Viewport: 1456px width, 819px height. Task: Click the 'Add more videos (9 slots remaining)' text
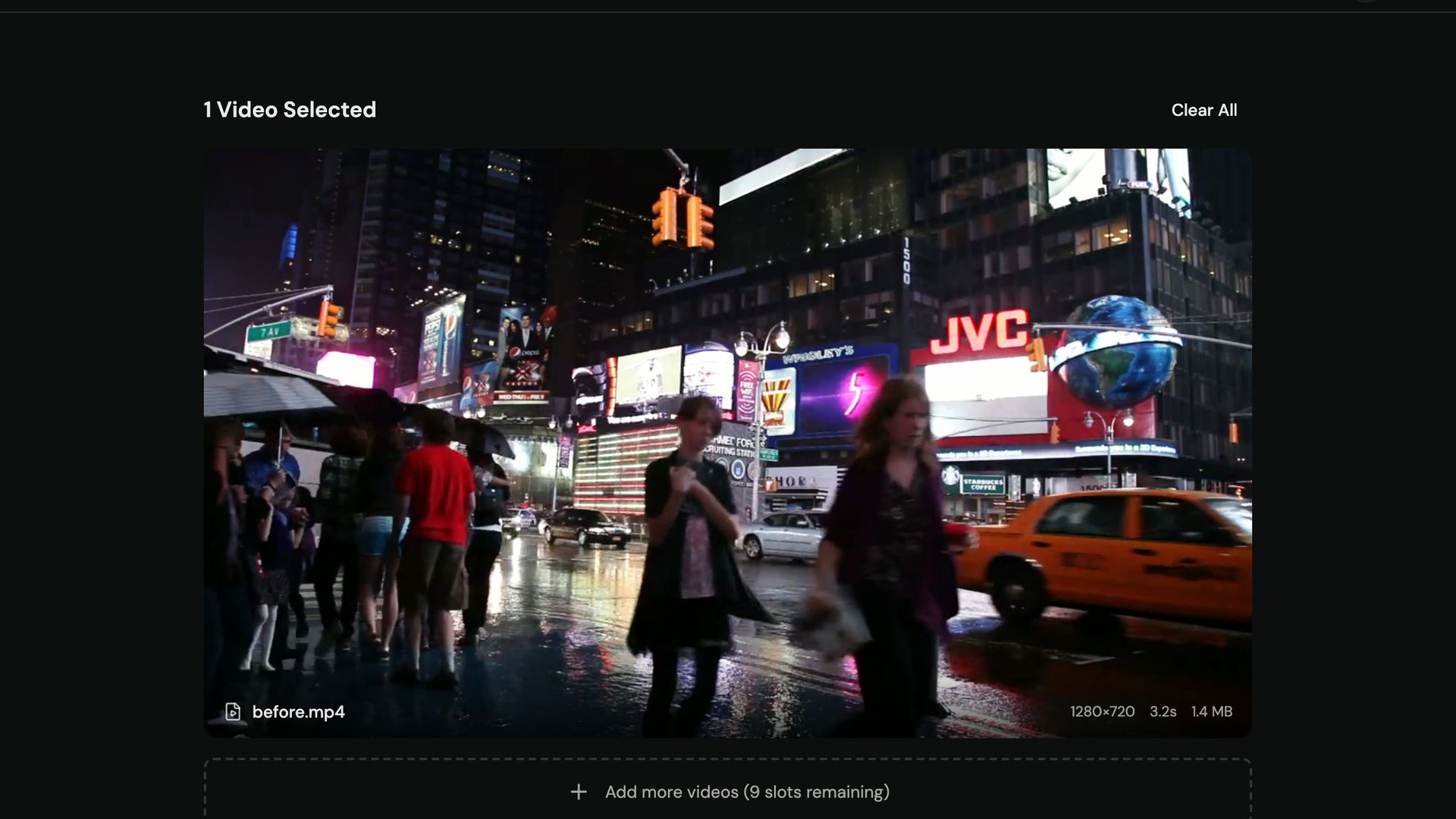747,792
